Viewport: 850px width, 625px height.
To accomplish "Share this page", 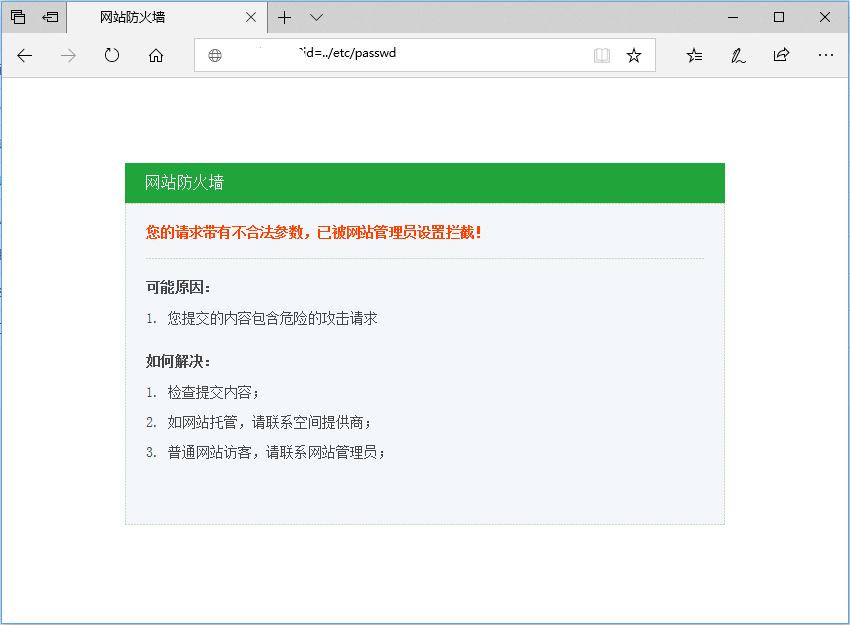I will [x=781, y=55].
